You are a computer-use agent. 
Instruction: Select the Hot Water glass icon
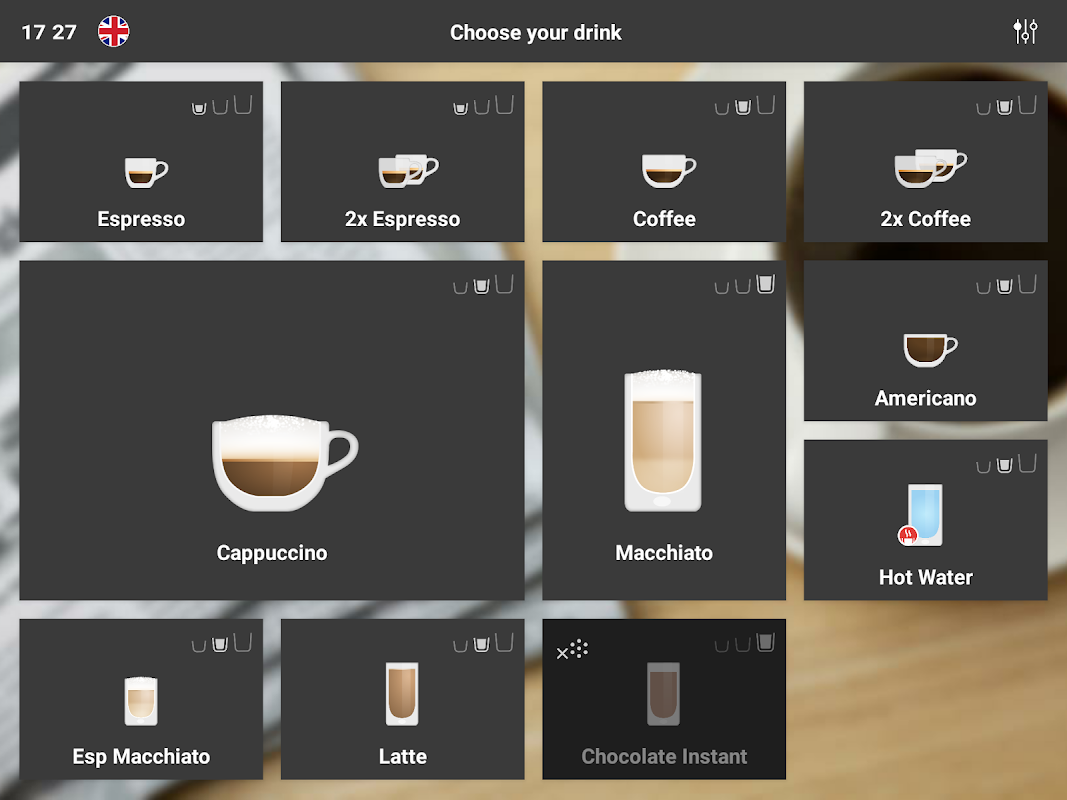pos(921,515)
